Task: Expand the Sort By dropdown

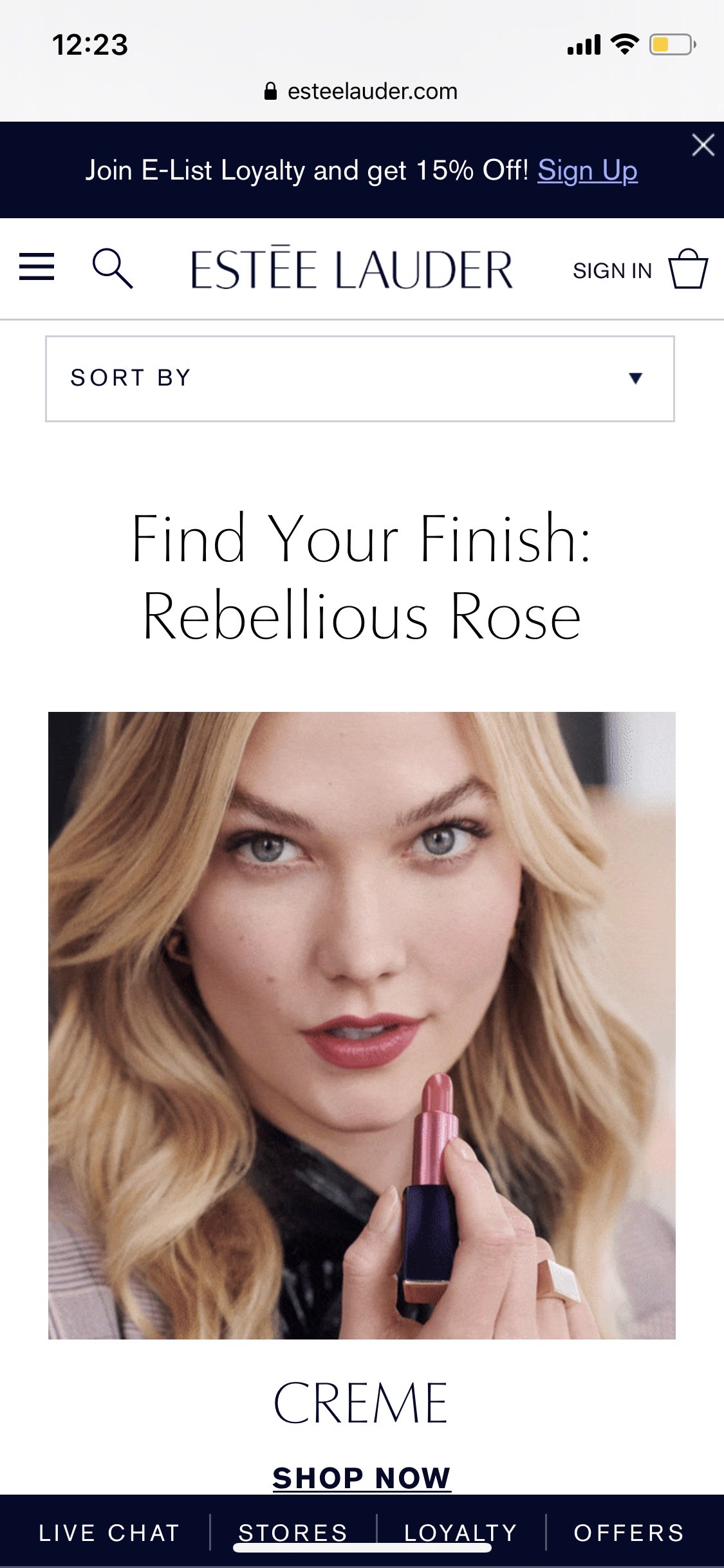Action: coord(360,378)
